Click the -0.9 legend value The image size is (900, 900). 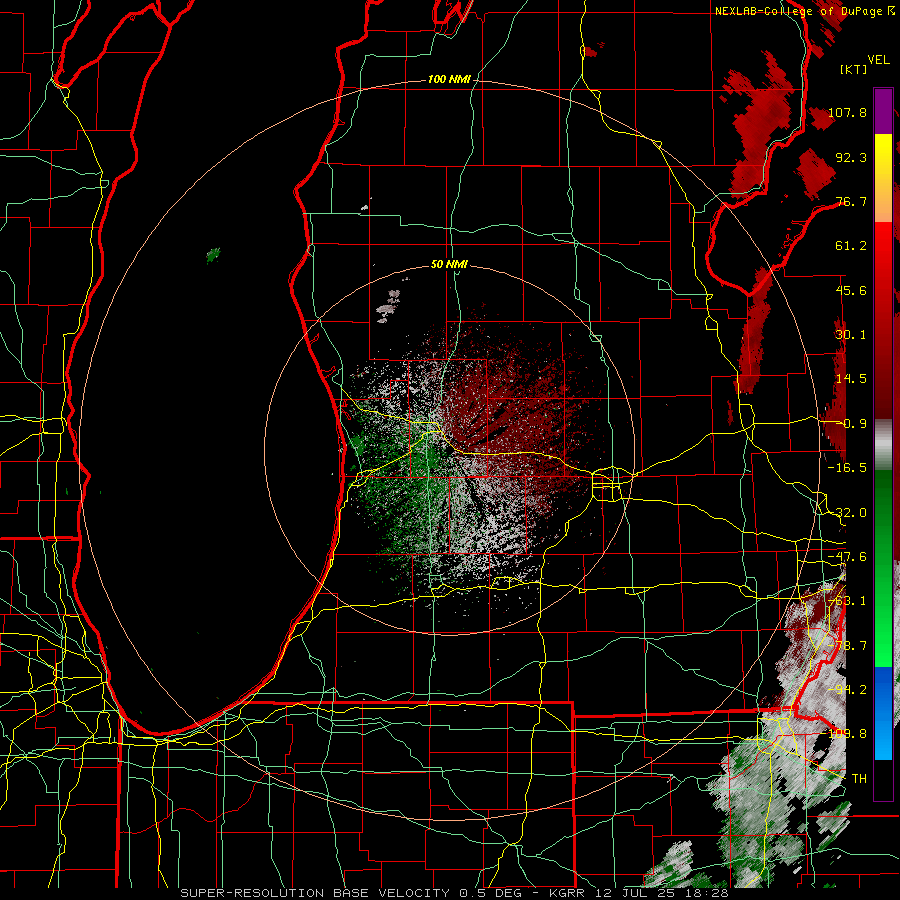851,424
